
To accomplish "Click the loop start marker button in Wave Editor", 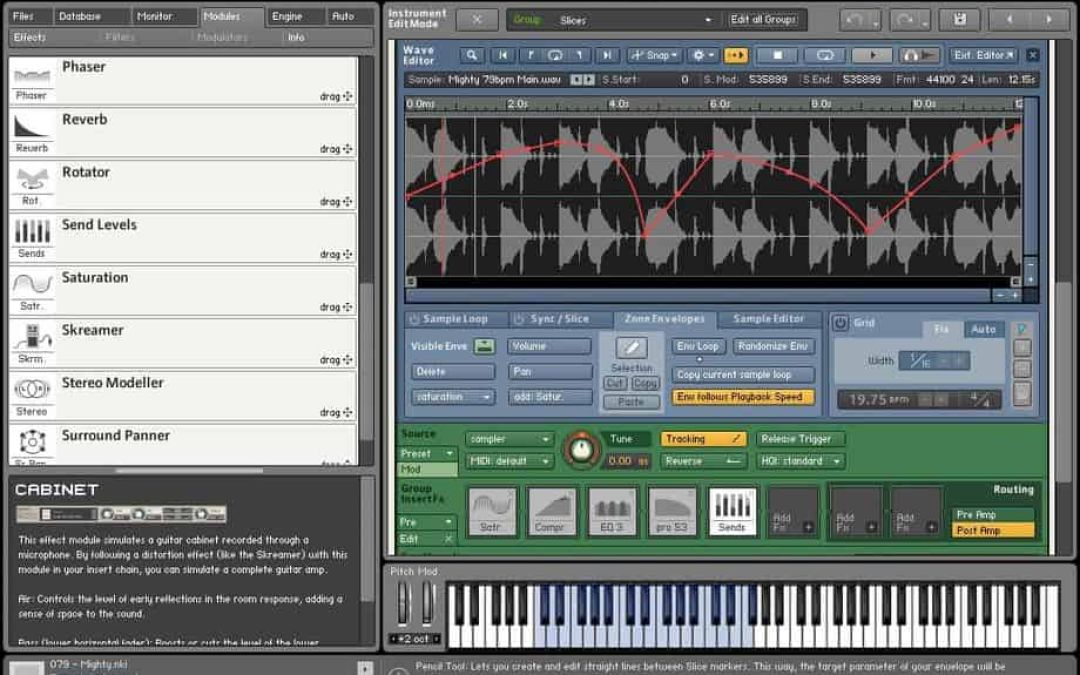I will click(530, 55).
